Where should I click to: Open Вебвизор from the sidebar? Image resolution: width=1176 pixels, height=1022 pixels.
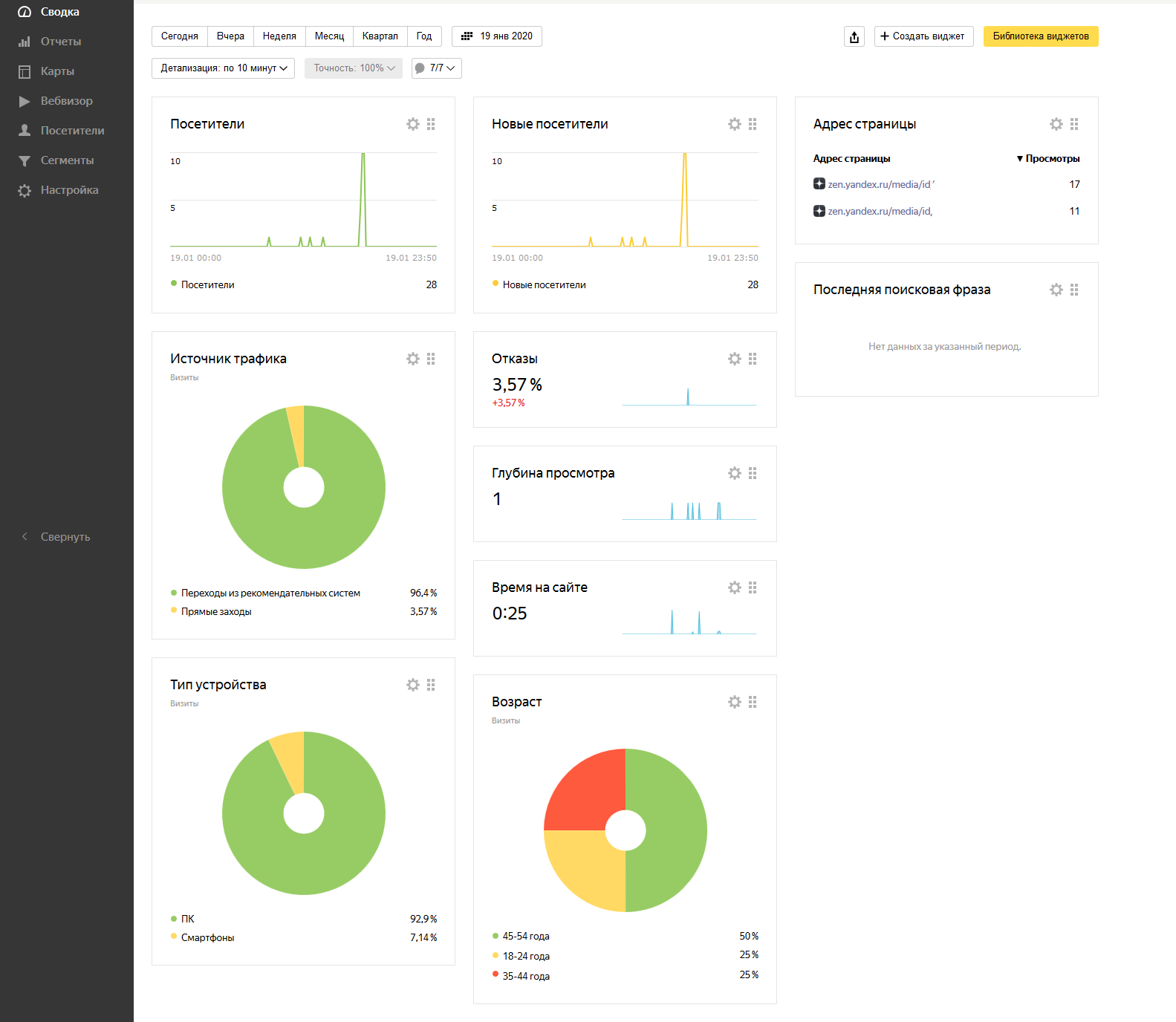point(66,101)
